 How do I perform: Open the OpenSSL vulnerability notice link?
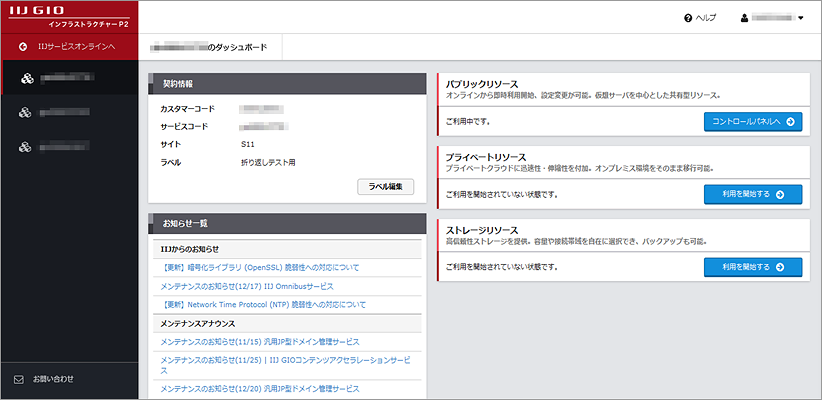coord(259,268)
